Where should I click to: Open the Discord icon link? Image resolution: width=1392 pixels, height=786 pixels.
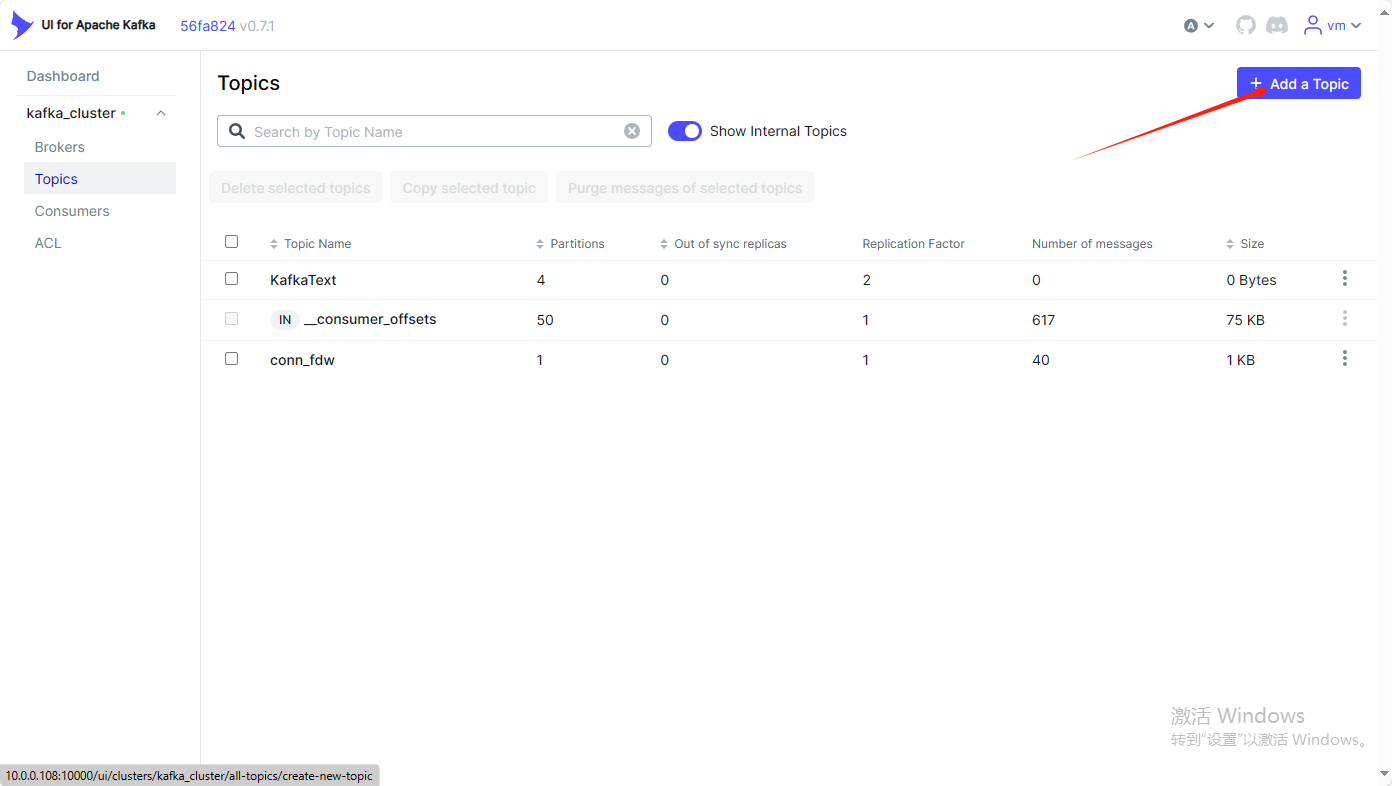[x=1277, y=26]
